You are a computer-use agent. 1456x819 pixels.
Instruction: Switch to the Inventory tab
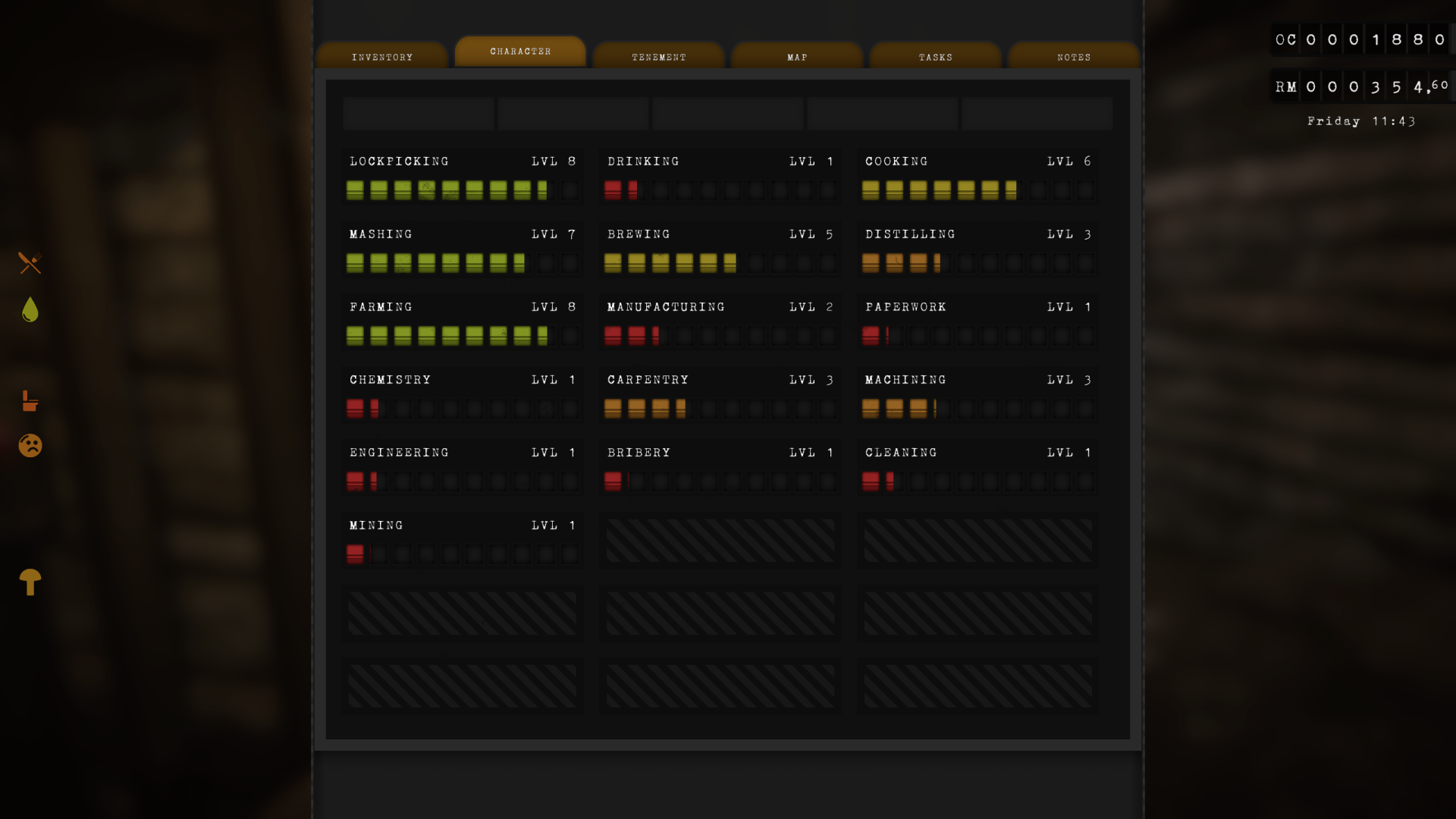point(381,55)
